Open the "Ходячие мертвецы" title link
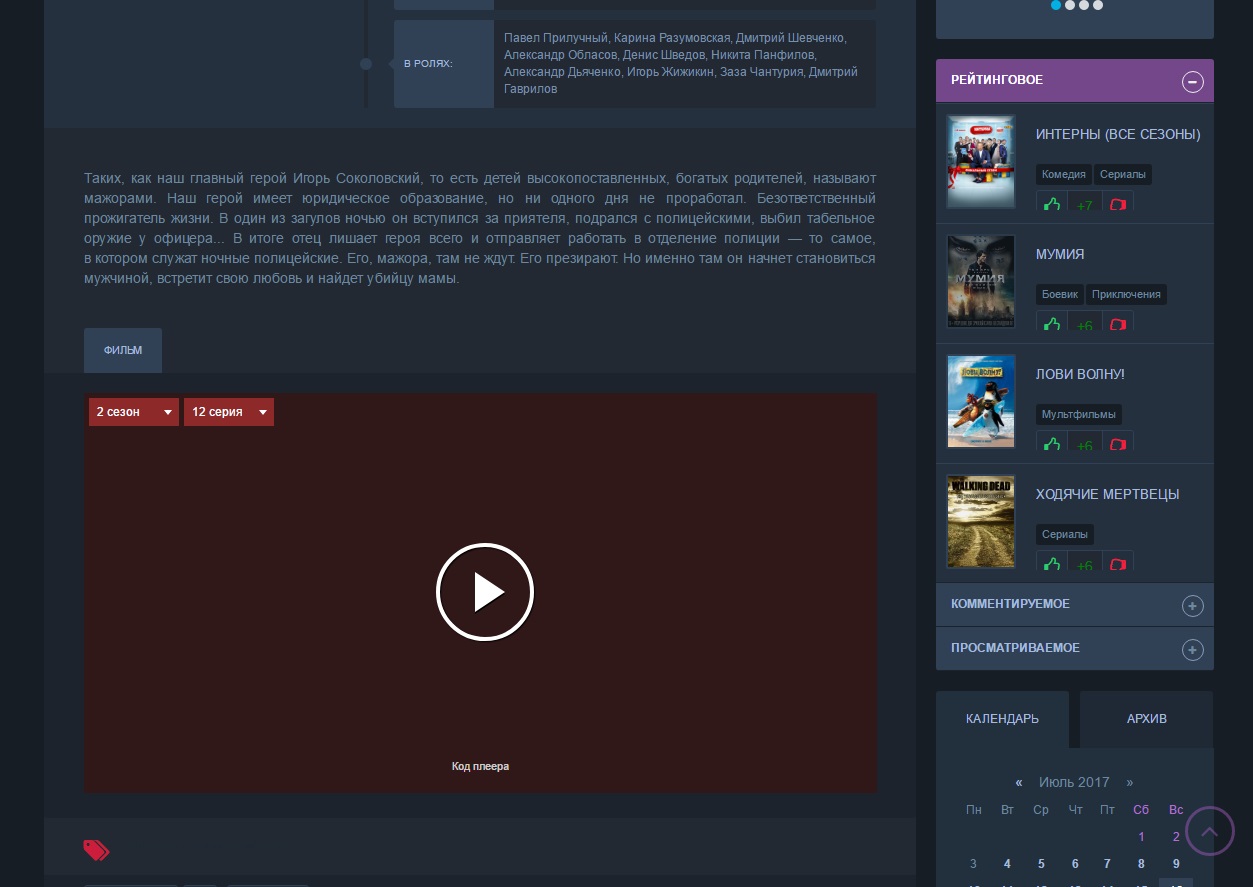This screenshot has width=1253, height=887. click(1107, 494)
